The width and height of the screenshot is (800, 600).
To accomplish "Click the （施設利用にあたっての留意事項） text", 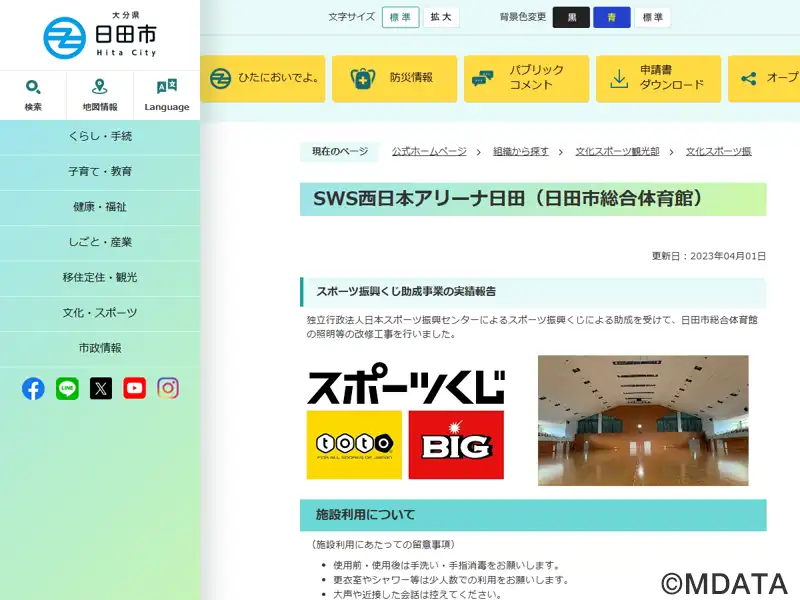I will (x=383, y=544).
